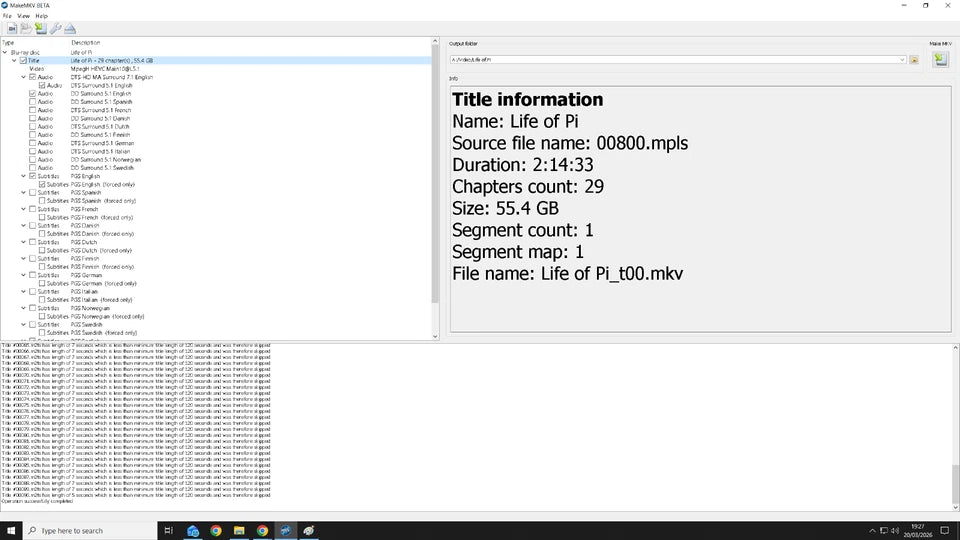Click the Windows taskbar search box
This screenshot has width=960, height=540.
90,530
